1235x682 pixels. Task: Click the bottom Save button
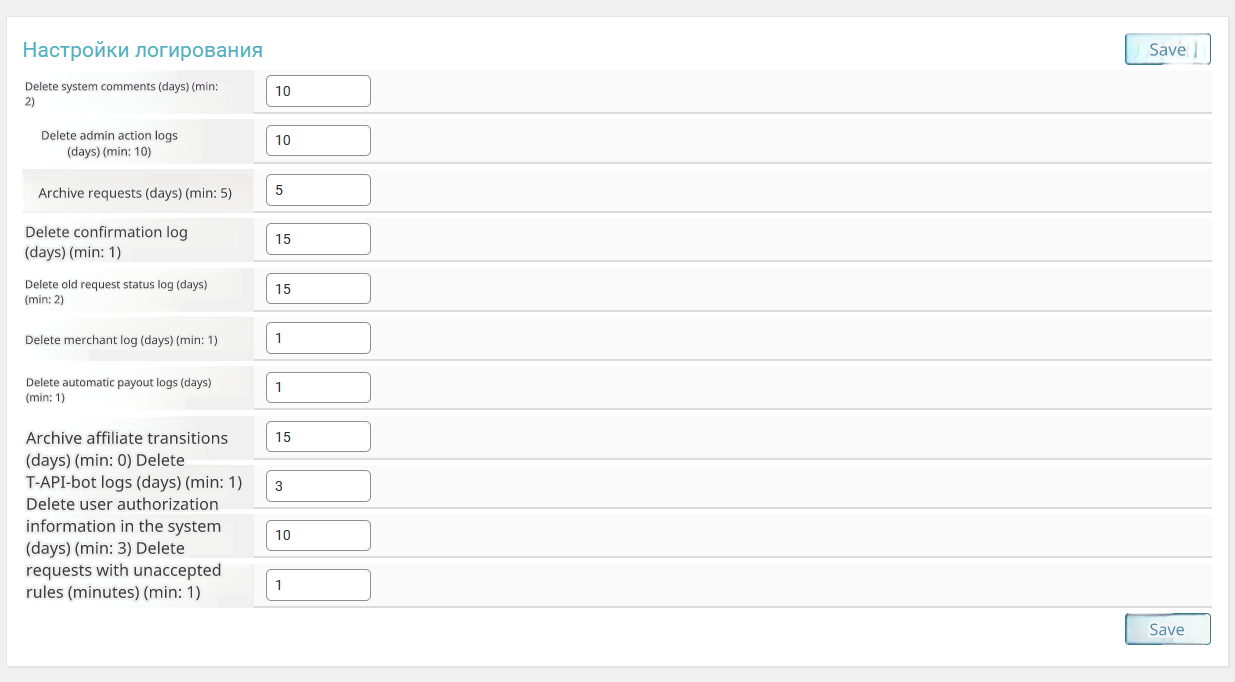(x=1167, y=629)
